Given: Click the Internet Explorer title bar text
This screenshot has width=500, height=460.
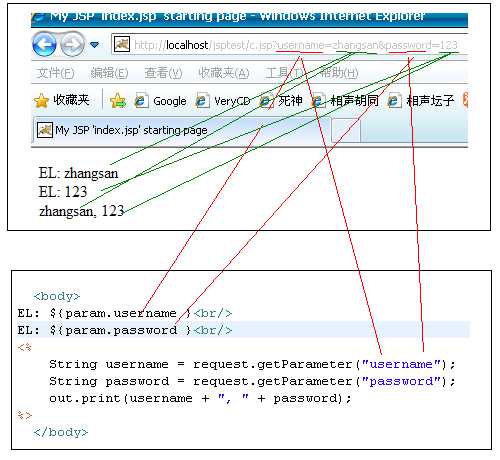Looking at the screenshot, I should pos(237,16).
